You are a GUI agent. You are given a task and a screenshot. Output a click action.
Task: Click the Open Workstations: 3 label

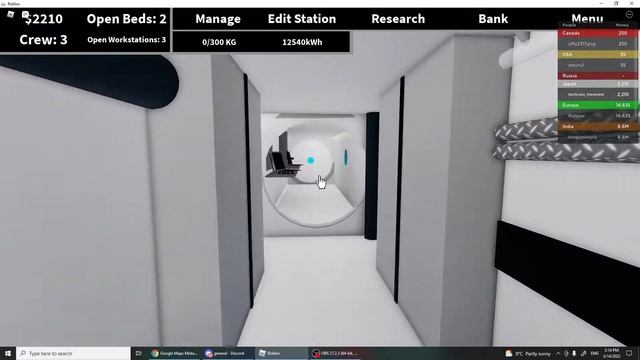pyautogui.click(x=127, y=40)
